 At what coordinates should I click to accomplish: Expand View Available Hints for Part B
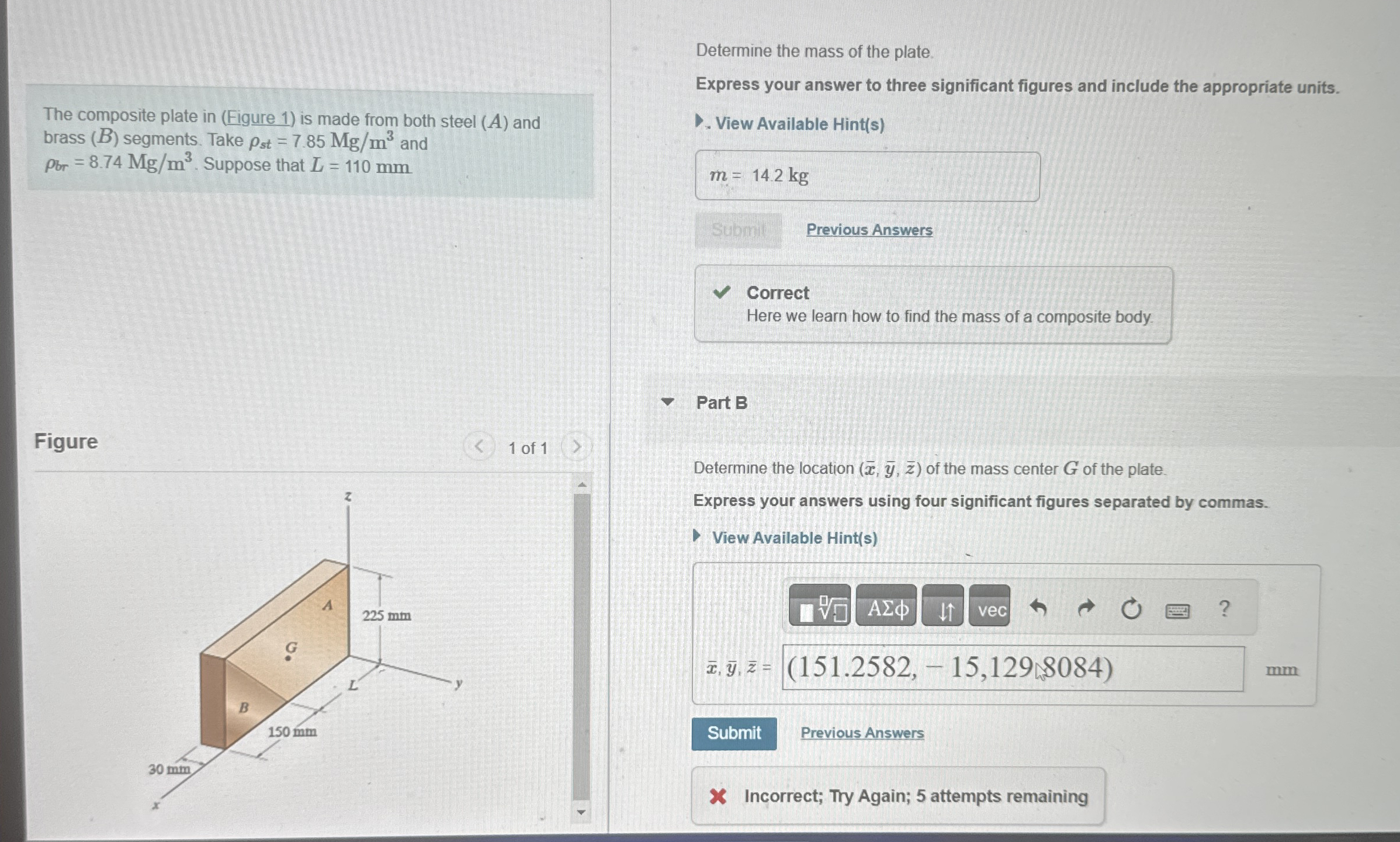pos(792,538)
